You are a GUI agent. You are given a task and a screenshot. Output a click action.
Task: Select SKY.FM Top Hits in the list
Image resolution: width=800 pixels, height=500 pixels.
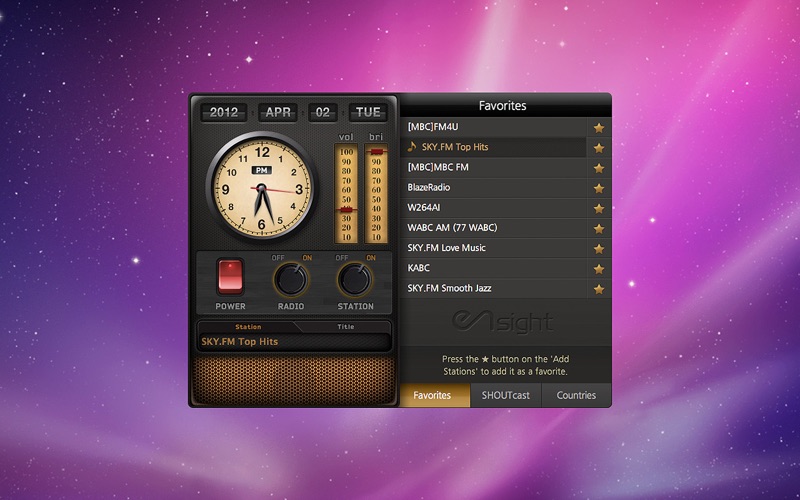tap(493, 147)
